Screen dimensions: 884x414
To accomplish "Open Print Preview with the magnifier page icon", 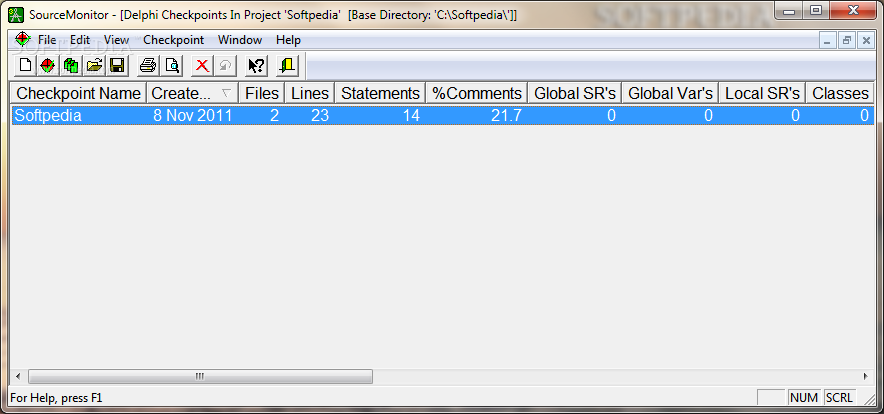I will (x=171, y=65).
